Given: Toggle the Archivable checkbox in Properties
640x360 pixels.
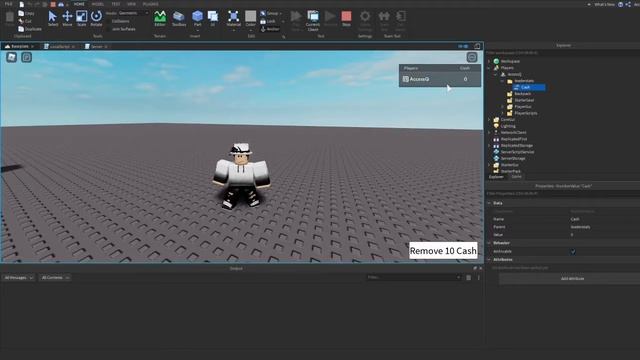Looking at the screenshot, I should pyautogui.click(x=573, y=251).
